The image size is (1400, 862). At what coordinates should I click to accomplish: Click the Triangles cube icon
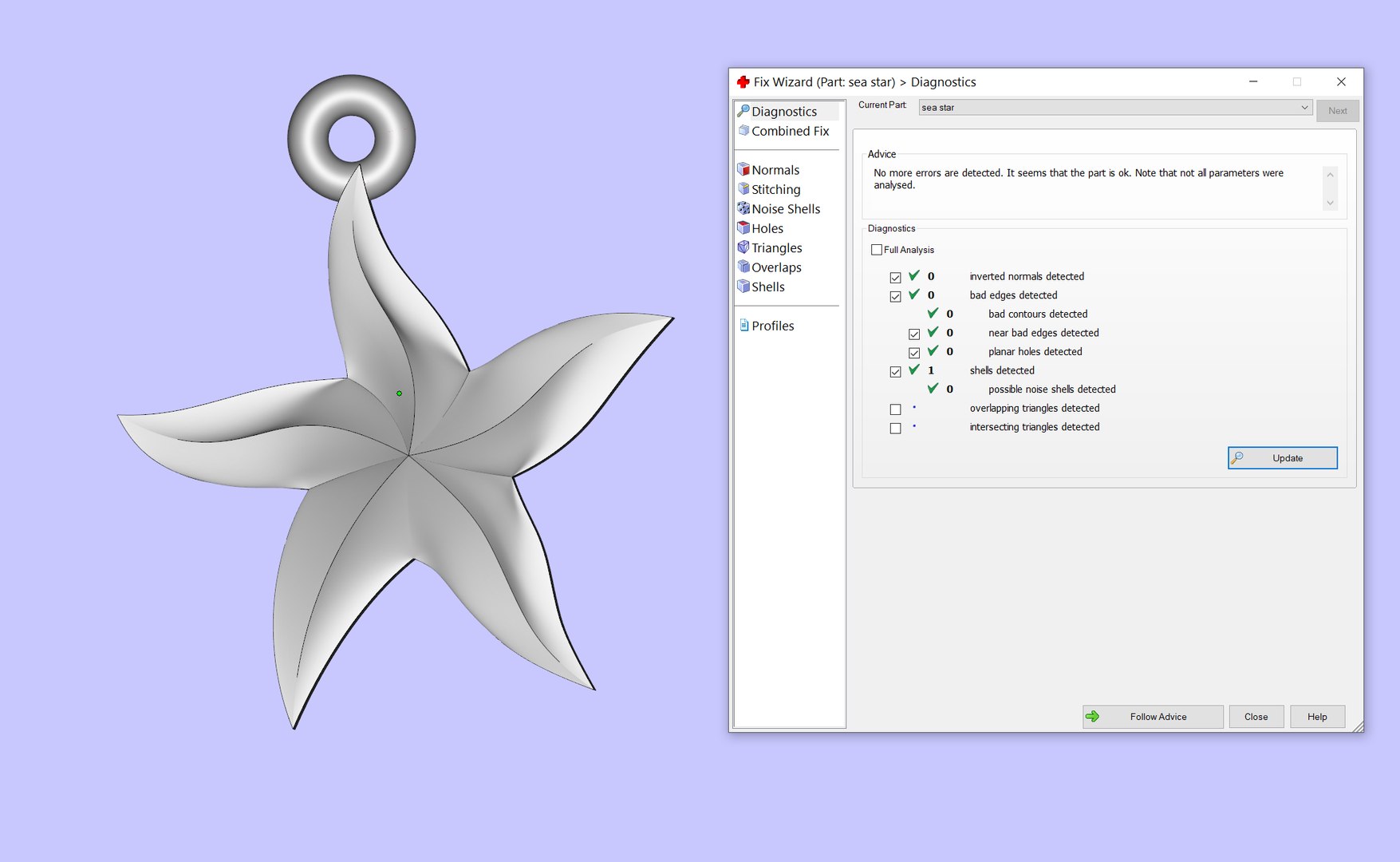743,247
